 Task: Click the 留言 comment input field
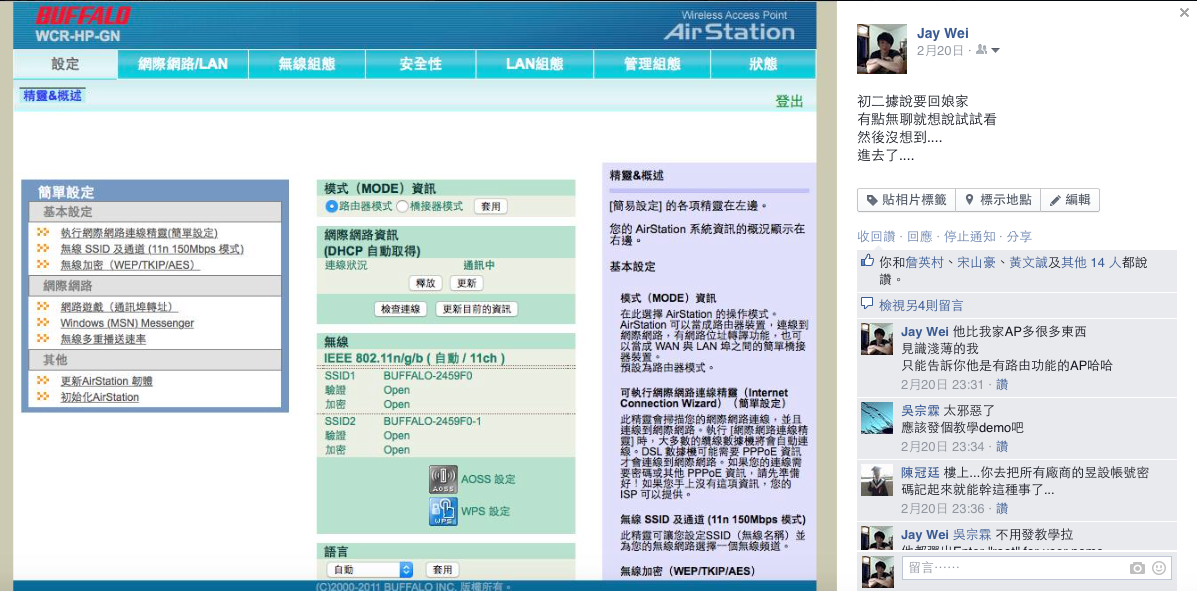coord(1037,568)
